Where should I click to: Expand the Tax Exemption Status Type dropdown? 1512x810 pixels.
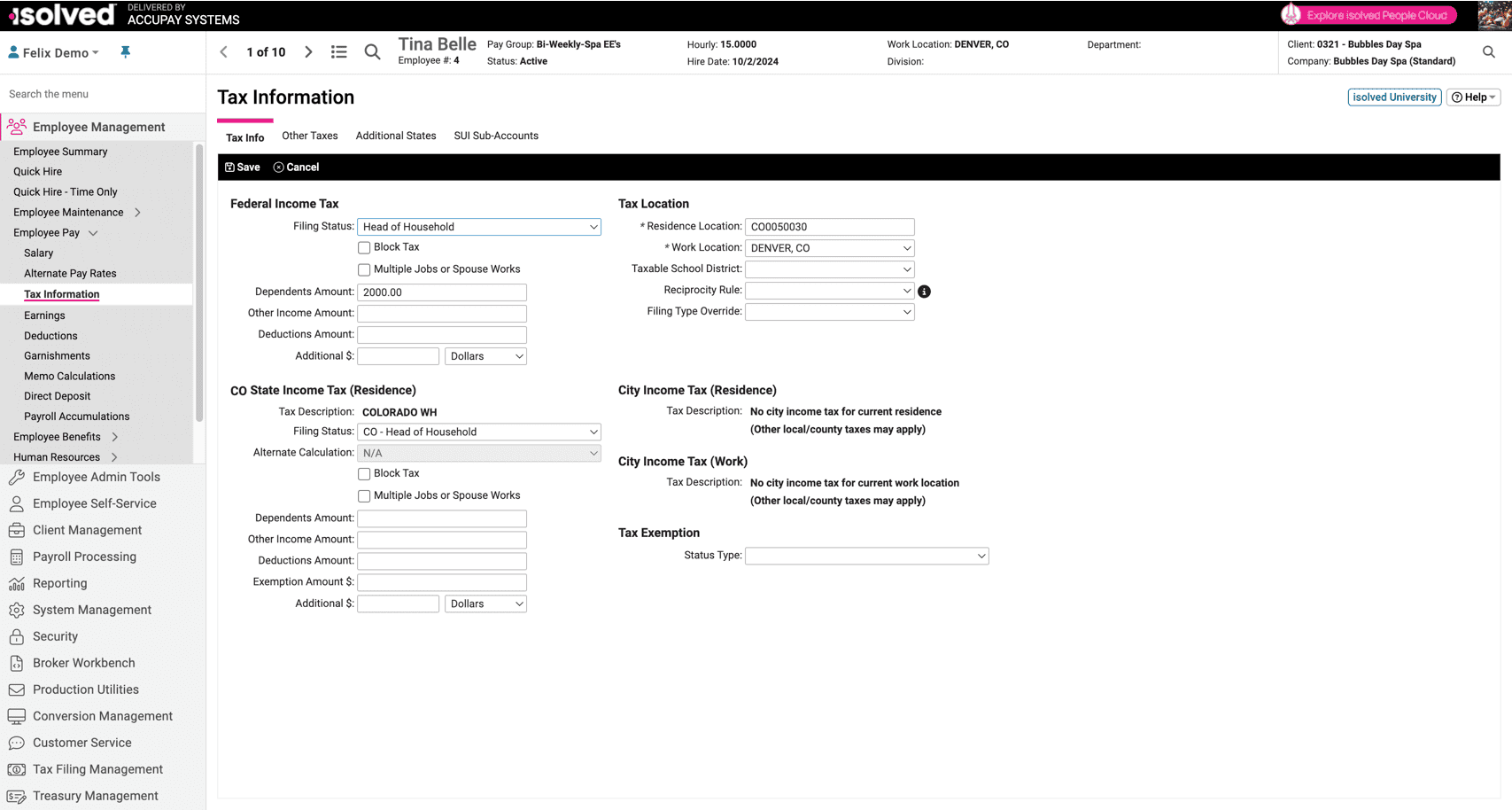point(866,556)
